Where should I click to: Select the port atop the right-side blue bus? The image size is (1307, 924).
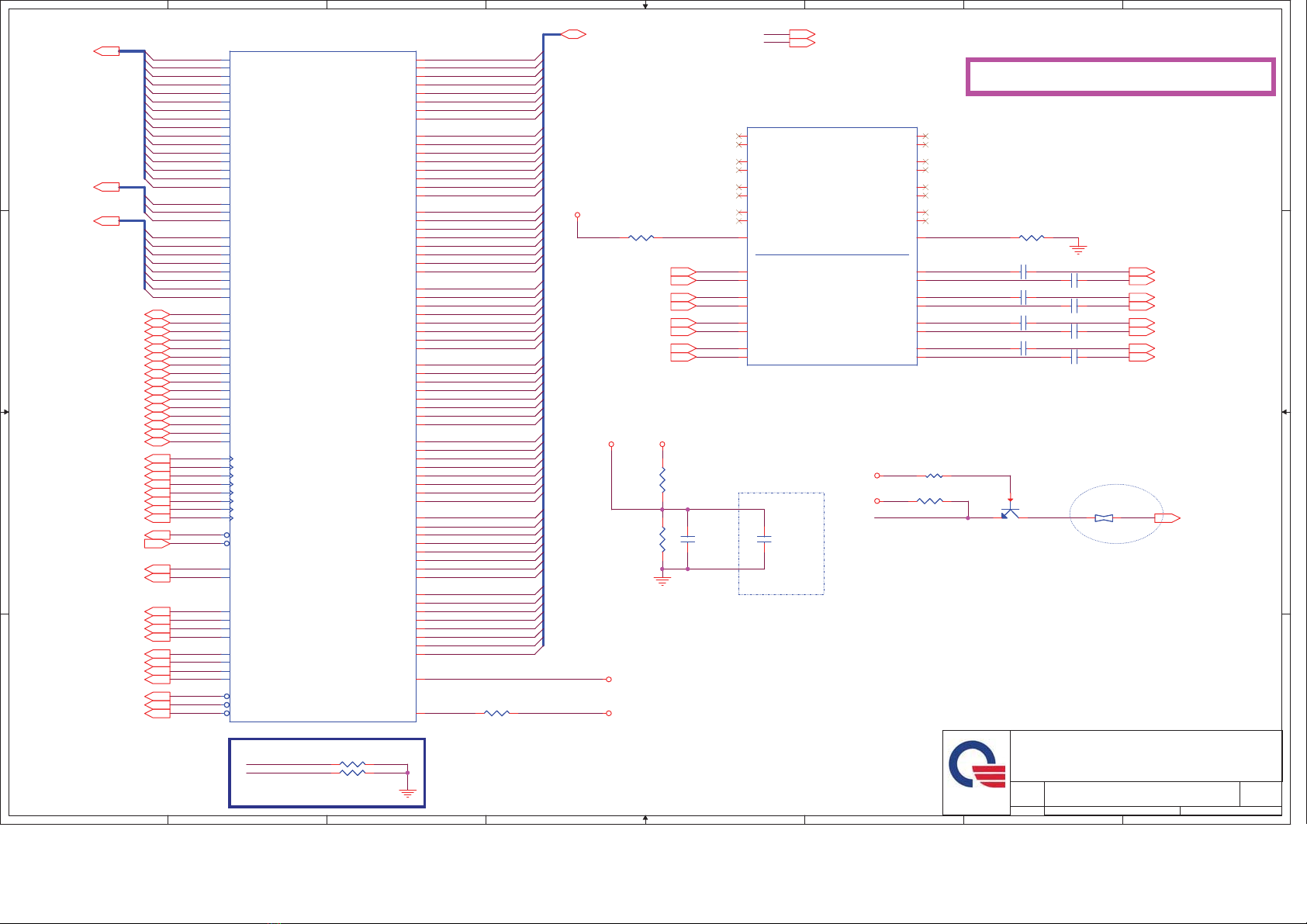coord(572,34)
